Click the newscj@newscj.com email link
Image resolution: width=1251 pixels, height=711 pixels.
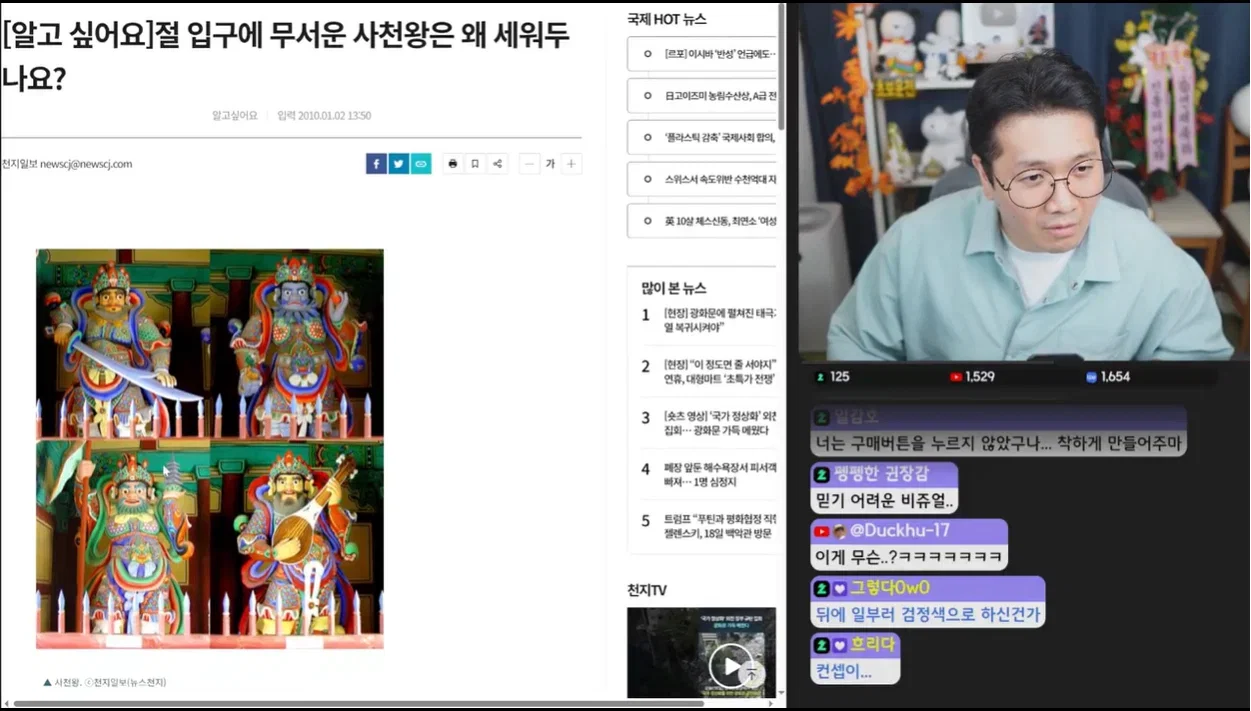point(86,164)
